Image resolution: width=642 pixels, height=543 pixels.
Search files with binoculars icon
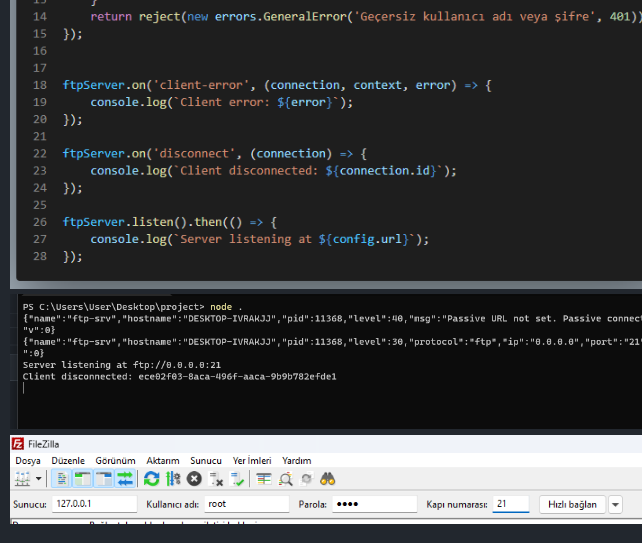pos(328,479)
